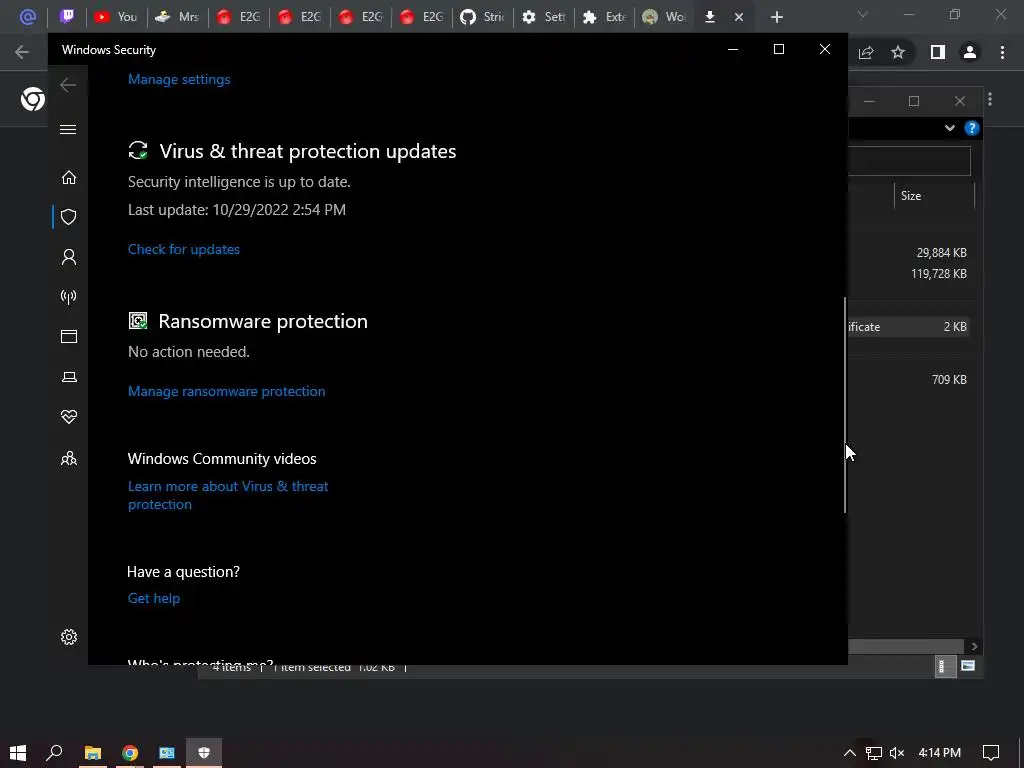
Task: Switch to the YouTube browser tab
Action: [x=116, y=17]
